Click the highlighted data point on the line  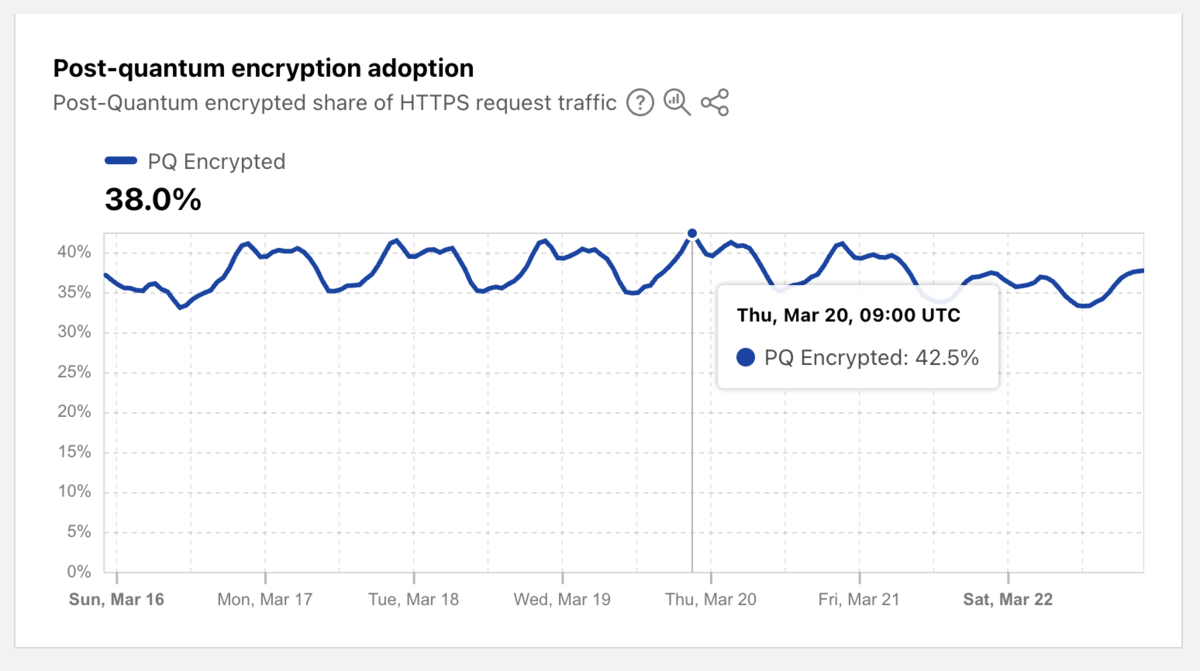pyautogui.click(x=692, y=233)
